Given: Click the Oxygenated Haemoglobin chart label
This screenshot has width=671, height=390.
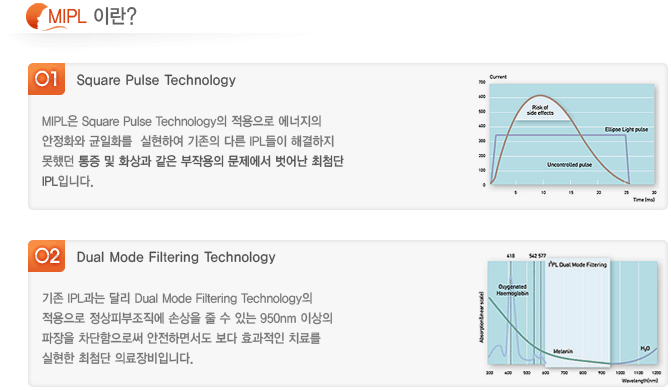Looking at the screenshot, I should 512,290.
